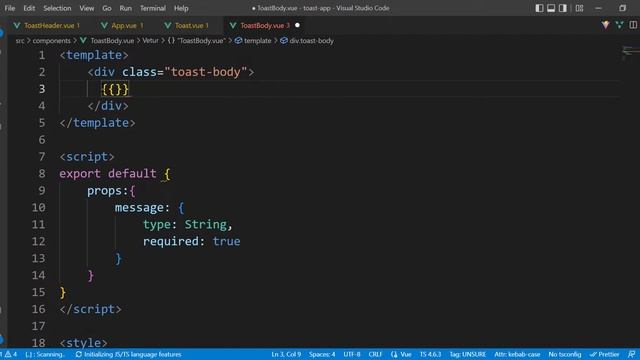Click the unsaved dot on ToastBody.vue tab
Viewport: 640px width, 360px height.
[298, 25]
